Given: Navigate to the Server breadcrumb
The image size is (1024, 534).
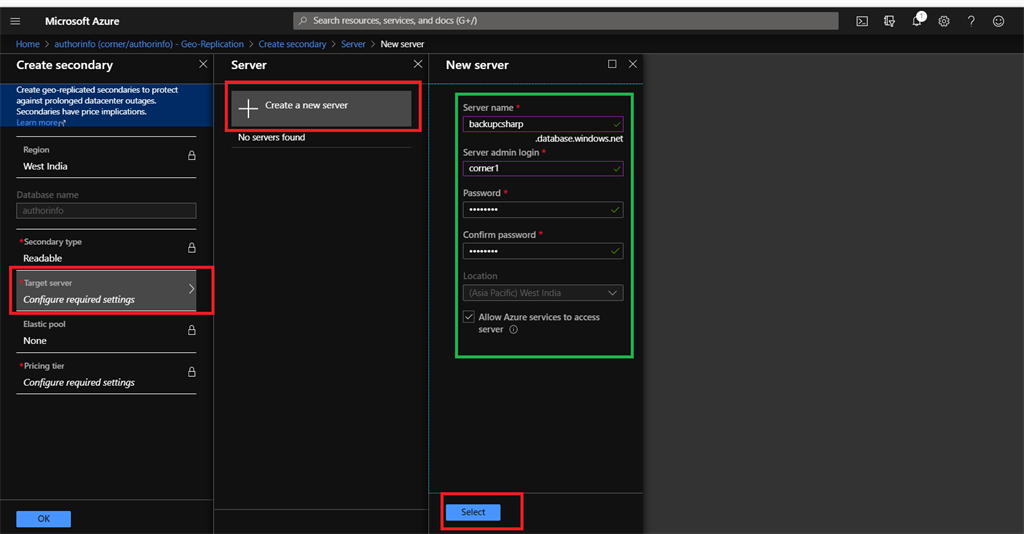Looking at the screenshot, I should (x=353, y=44).
